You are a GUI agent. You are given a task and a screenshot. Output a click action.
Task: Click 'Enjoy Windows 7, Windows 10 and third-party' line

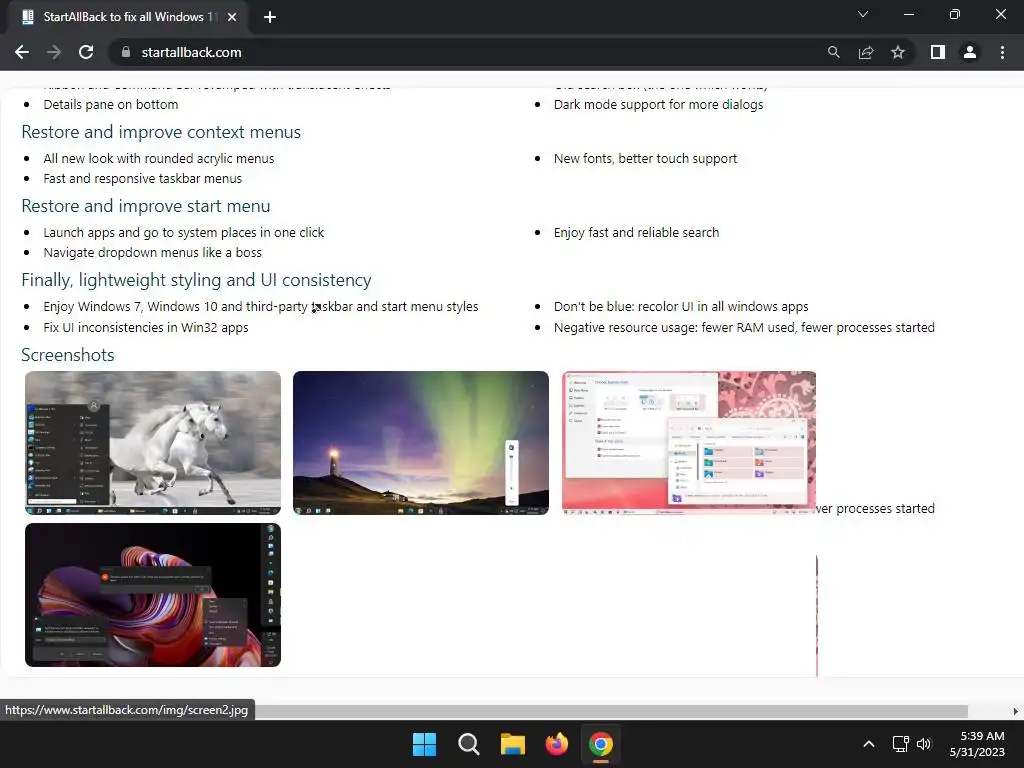(x=261, y=306)
